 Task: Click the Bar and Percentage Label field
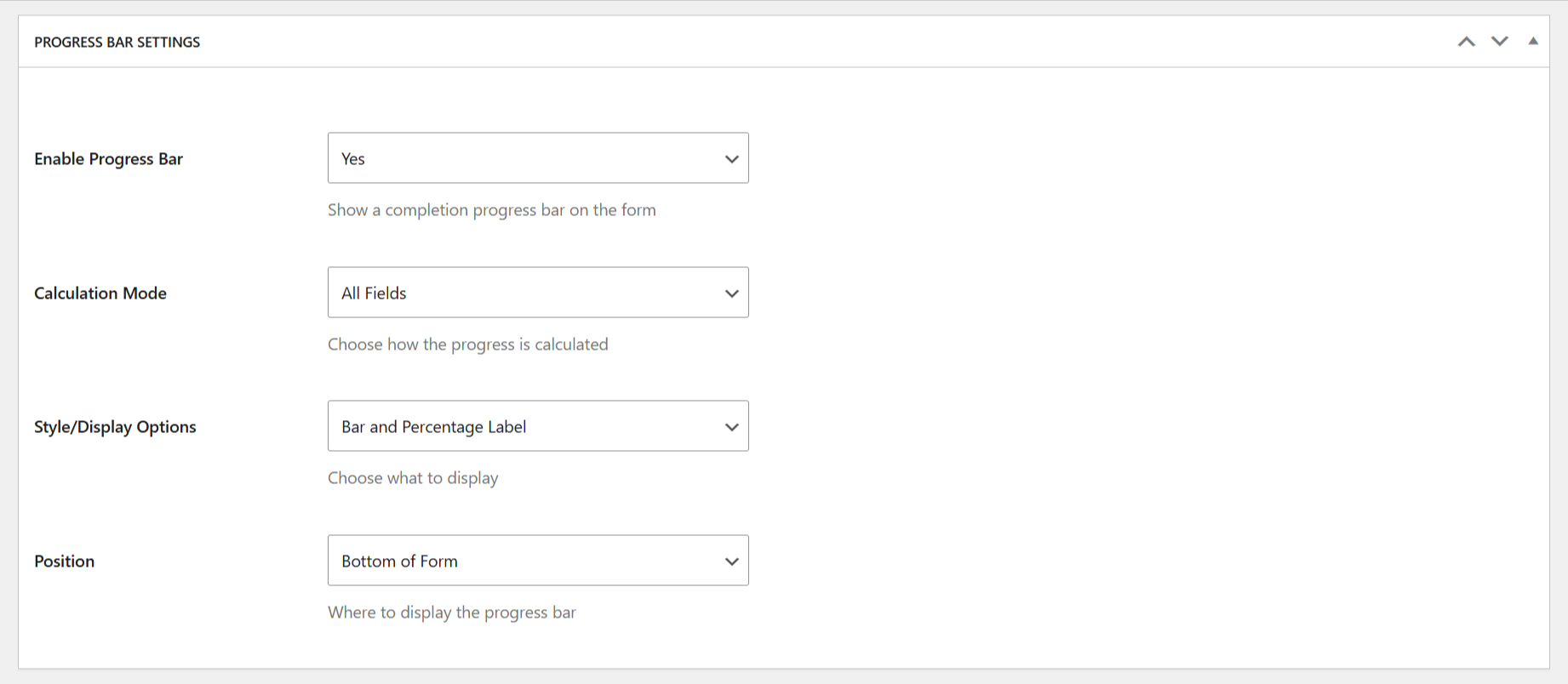tap(538, 426)
